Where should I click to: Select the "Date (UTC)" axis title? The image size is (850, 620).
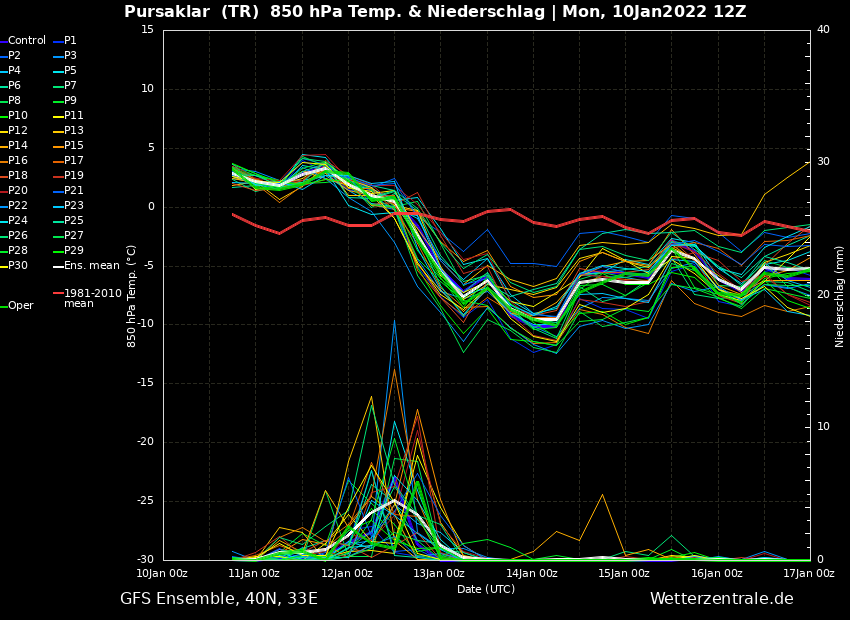tap(486, 589)
